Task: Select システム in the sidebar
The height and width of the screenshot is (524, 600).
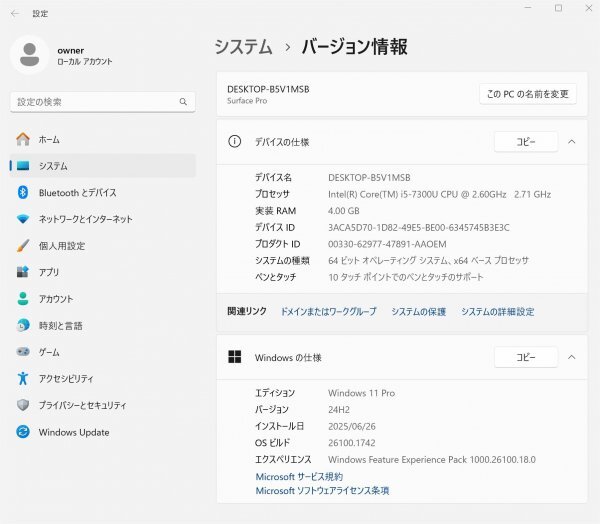Action: coord(103,166)
